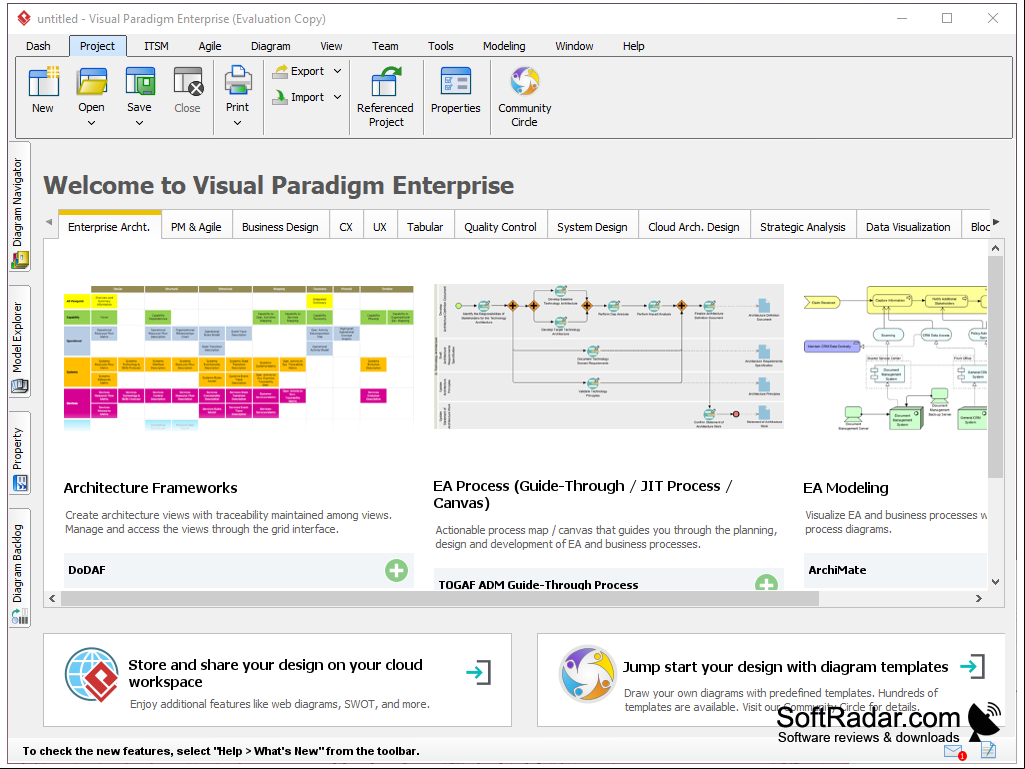This screenshot has width=1025, height=769.
Task: Expand the Open dropdown arrow
Action: click(x=92, y=123)
